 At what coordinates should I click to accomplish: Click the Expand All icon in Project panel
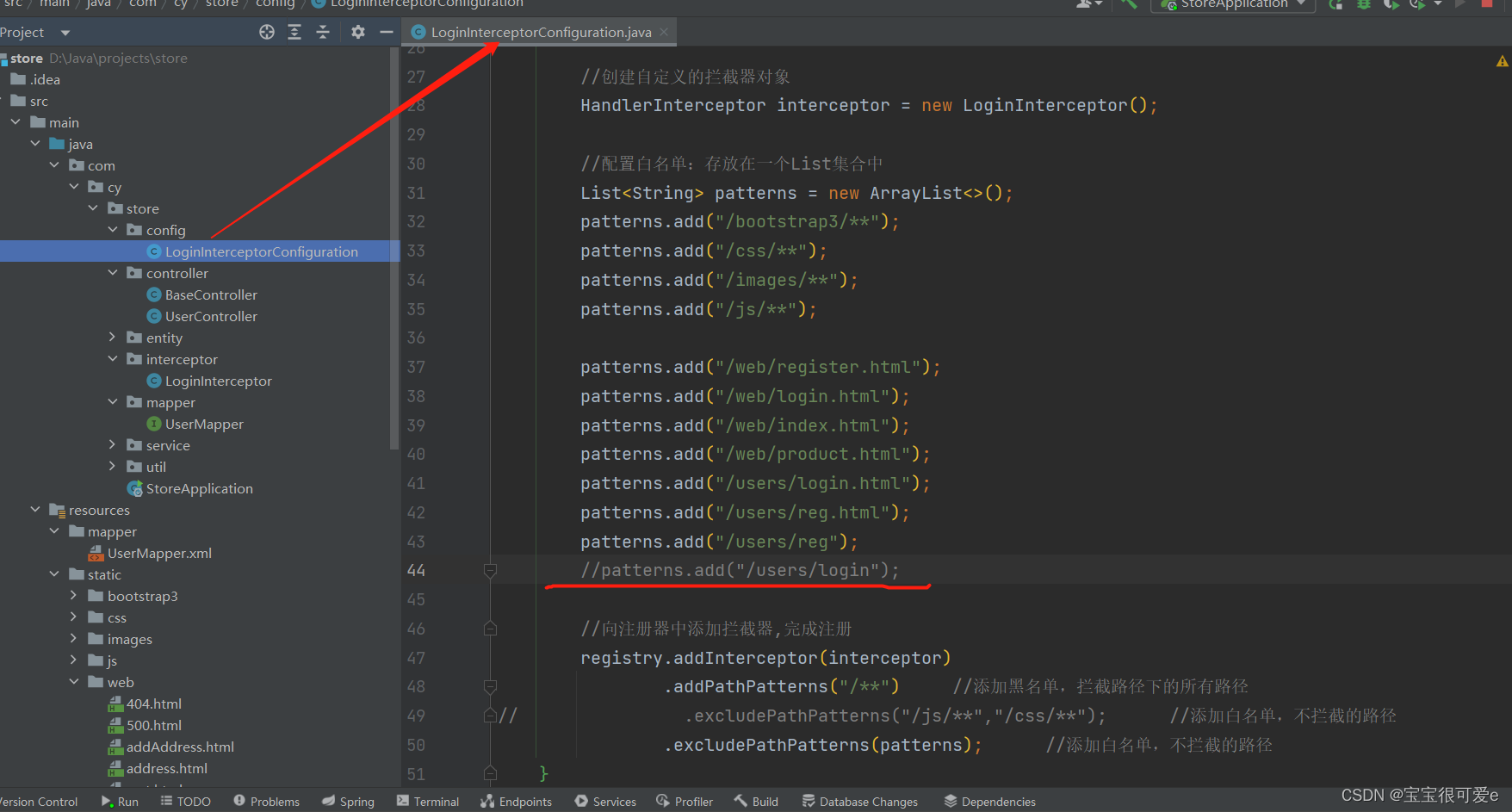click(294, 32)
